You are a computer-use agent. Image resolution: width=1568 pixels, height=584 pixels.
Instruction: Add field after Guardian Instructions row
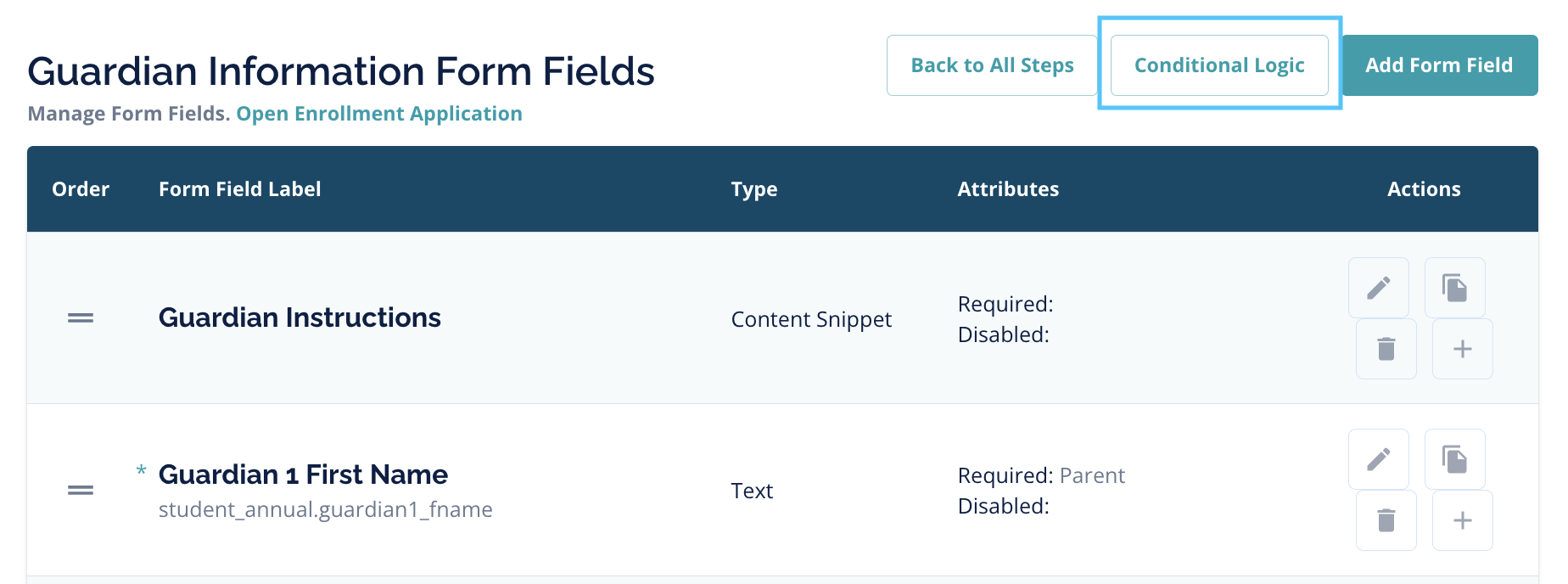tap(1462, 349)
